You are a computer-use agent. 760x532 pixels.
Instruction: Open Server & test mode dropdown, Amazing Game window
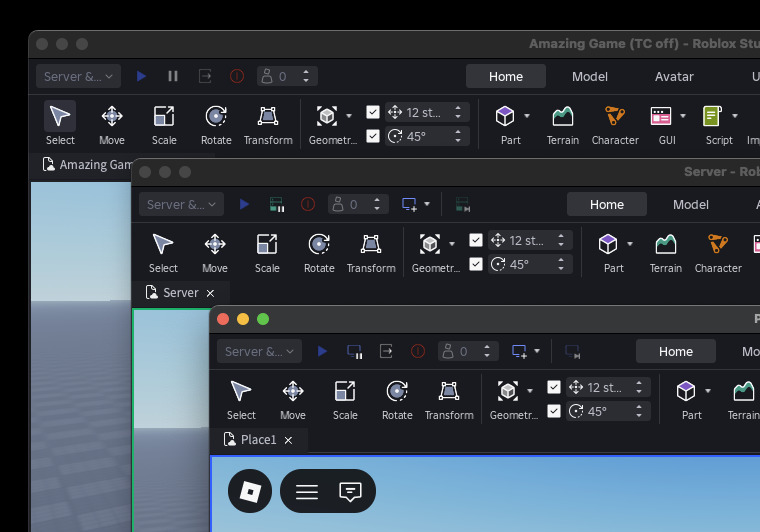[x=78, y=76]
